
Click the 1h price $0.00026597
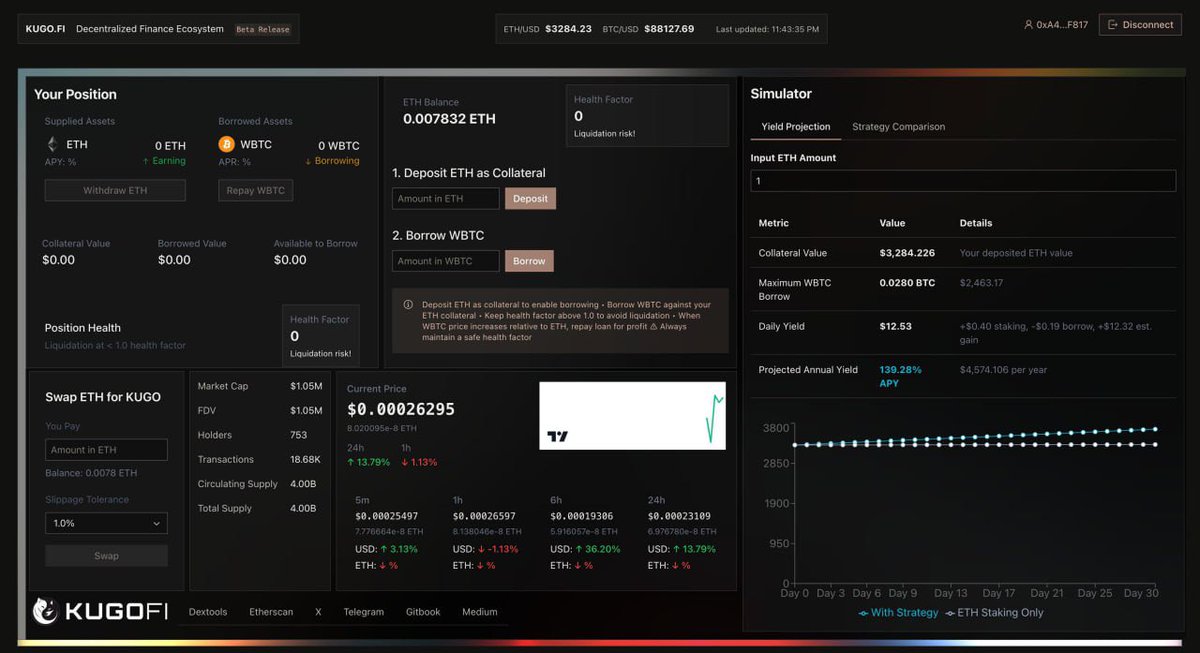[483, 516]
